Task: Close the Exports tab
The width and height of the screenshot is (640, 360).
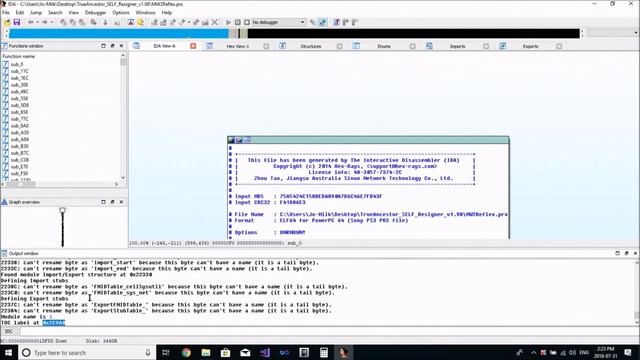Action: 559,46
